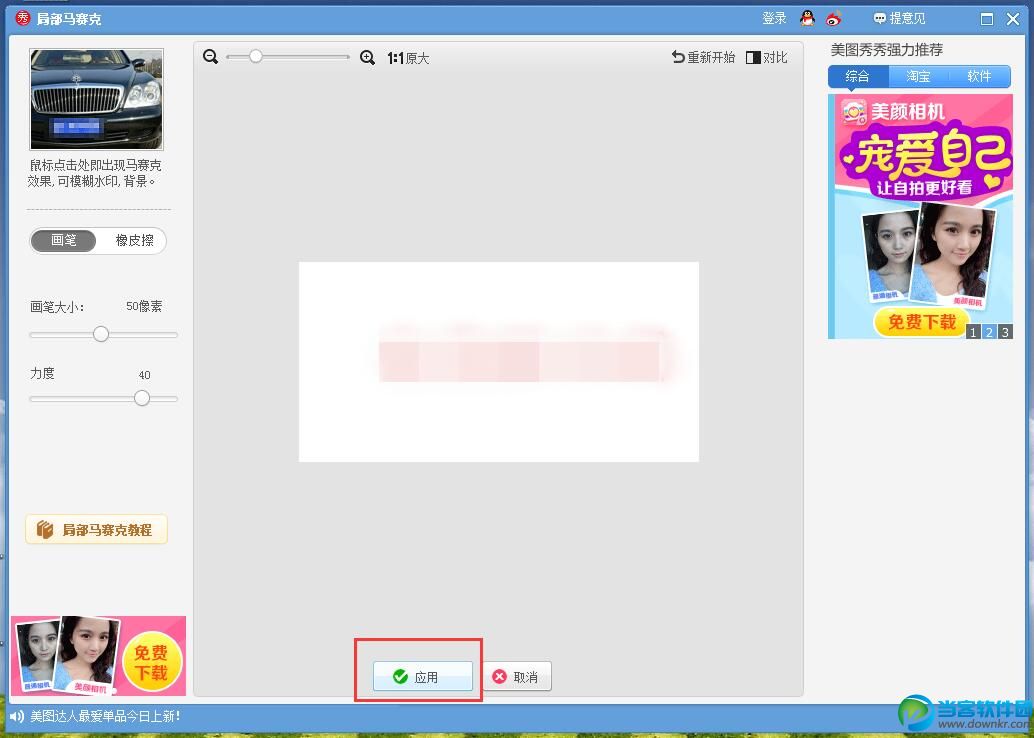
Task: Click the 提意见 feedback button
Action: pos(899,18)
